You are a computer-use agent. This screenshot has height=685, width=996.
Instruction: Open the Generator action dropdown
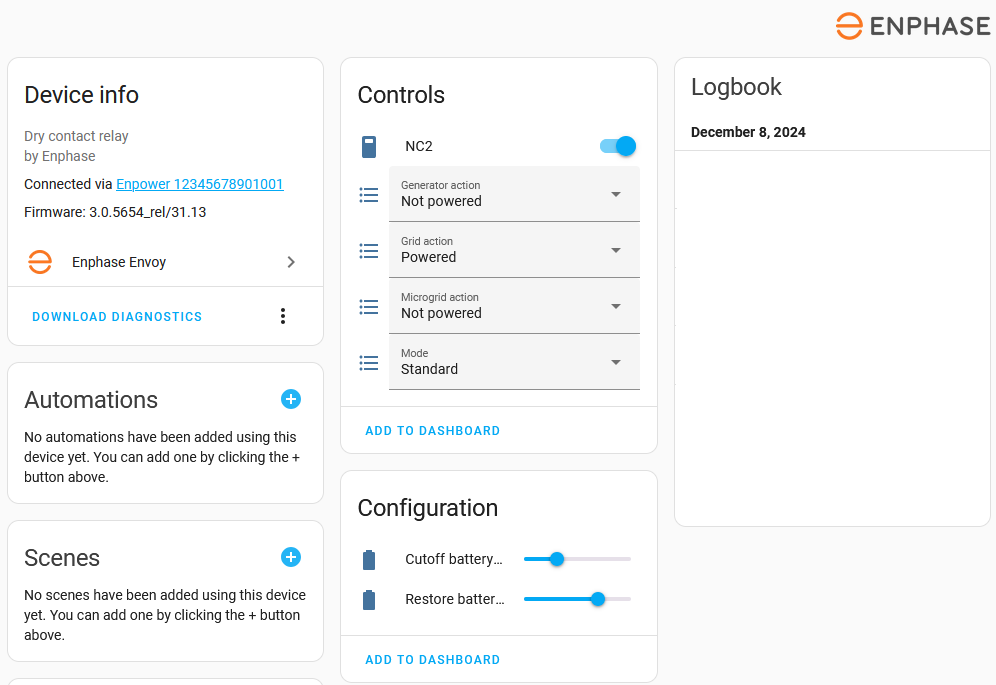[x=514, y=194]
